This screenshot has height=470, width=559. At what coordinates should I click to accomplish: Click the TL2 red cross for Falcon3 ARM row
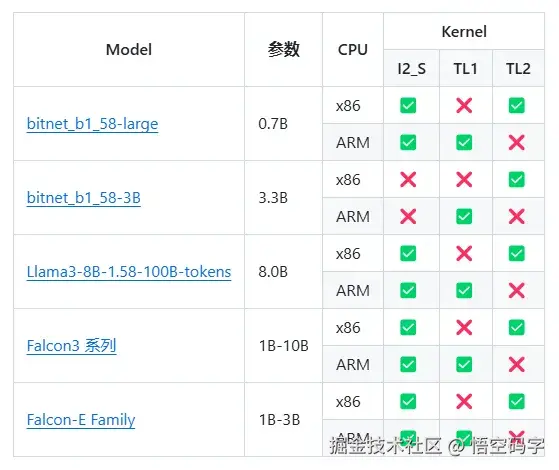[517, 364]
